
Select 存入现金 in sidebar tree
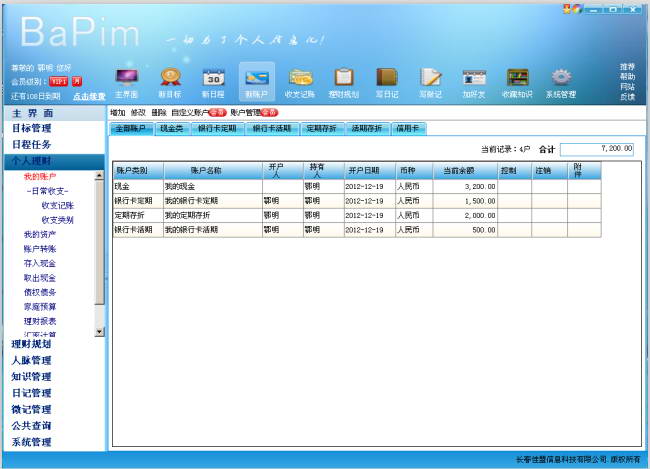pyautogui.click(x=40, y=263)
